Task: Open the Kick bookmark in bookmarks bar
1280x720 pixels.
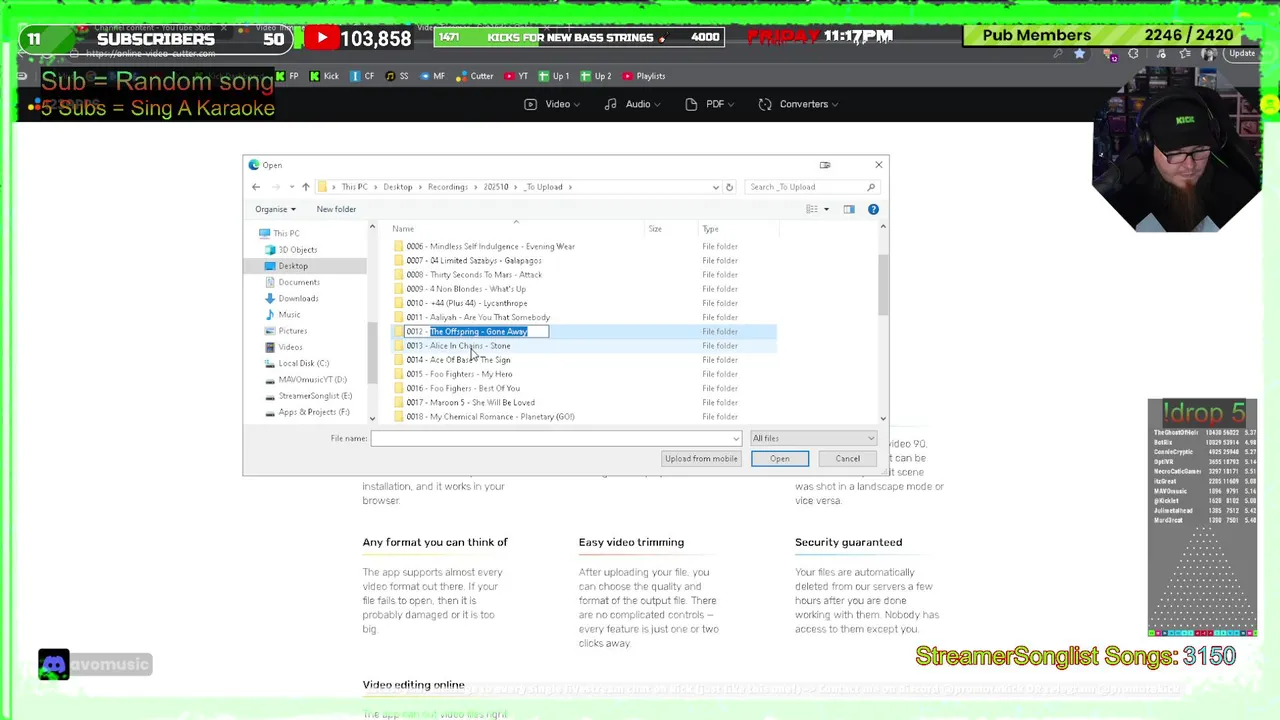Action: click(x=324, y=76)
